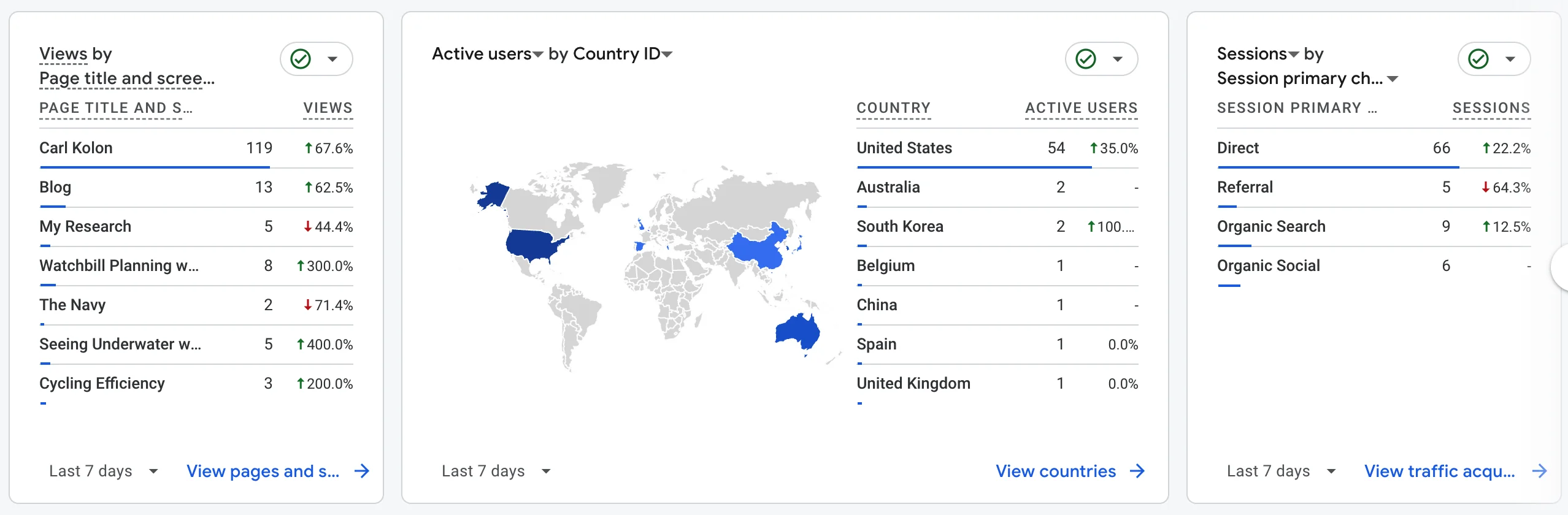This screenshot has height=515, width=1568.
Task: Click the arrow icon beside View countries
Action: pyautogui.click(x=1137, y=471)
